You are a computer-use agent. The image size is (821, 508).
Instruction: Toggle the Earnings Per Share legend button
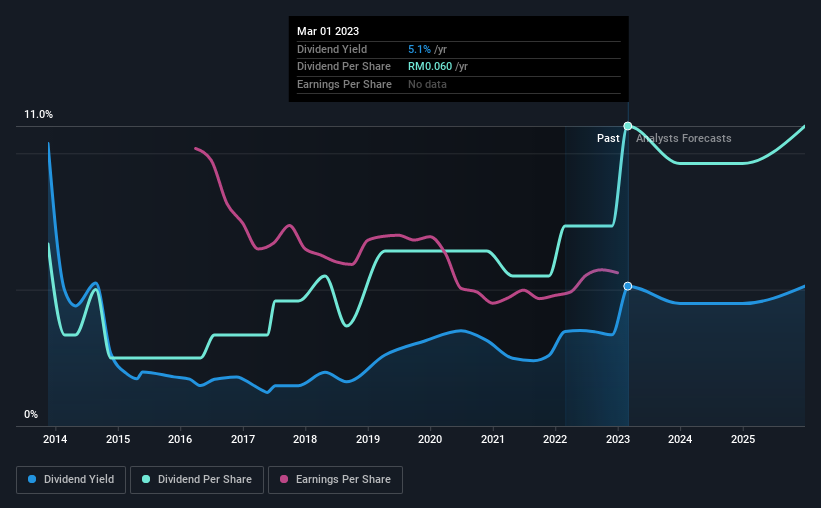[336, 480]
